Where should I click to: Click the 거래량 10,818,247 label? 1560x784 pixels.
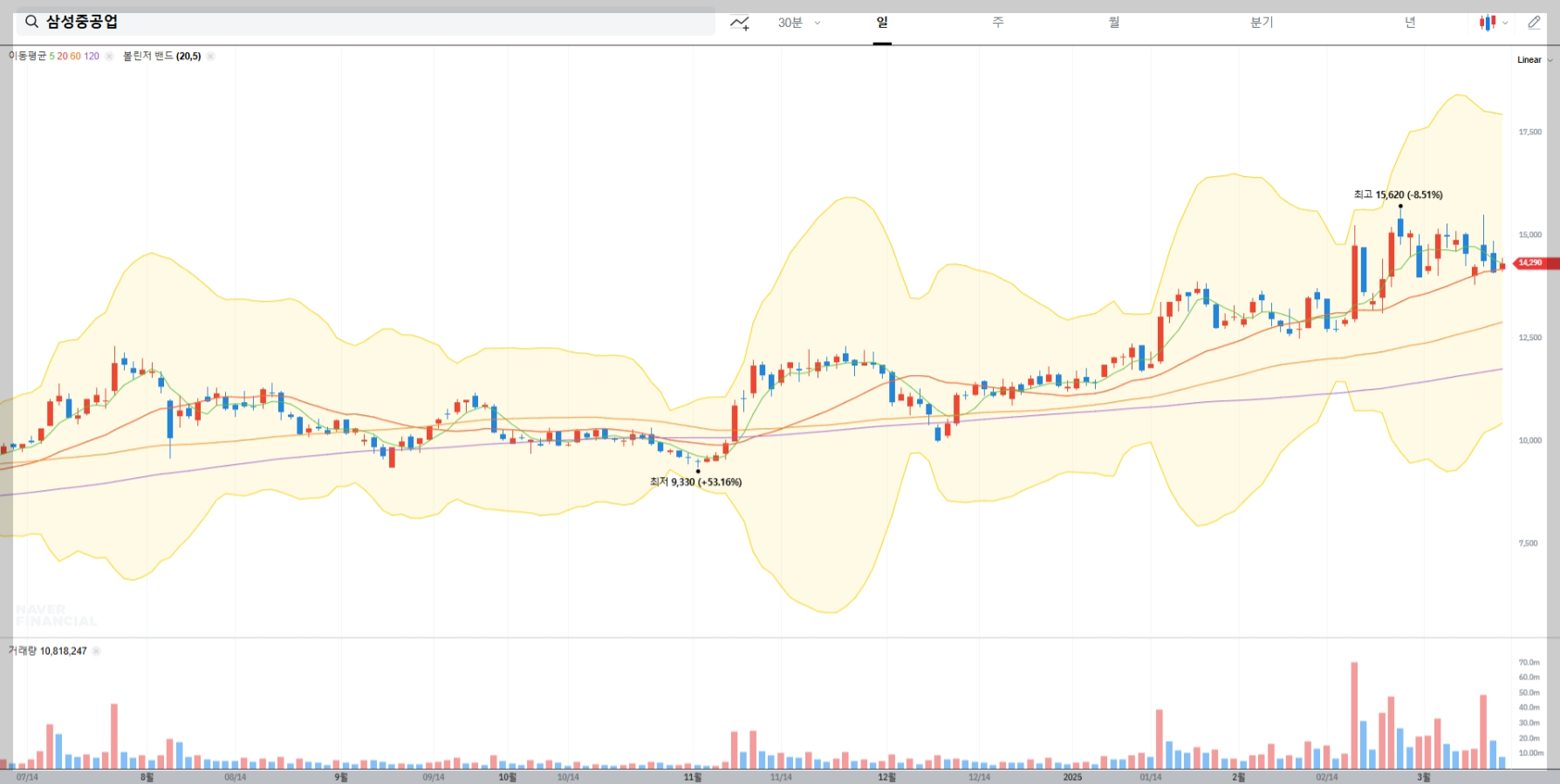[47, 651]
